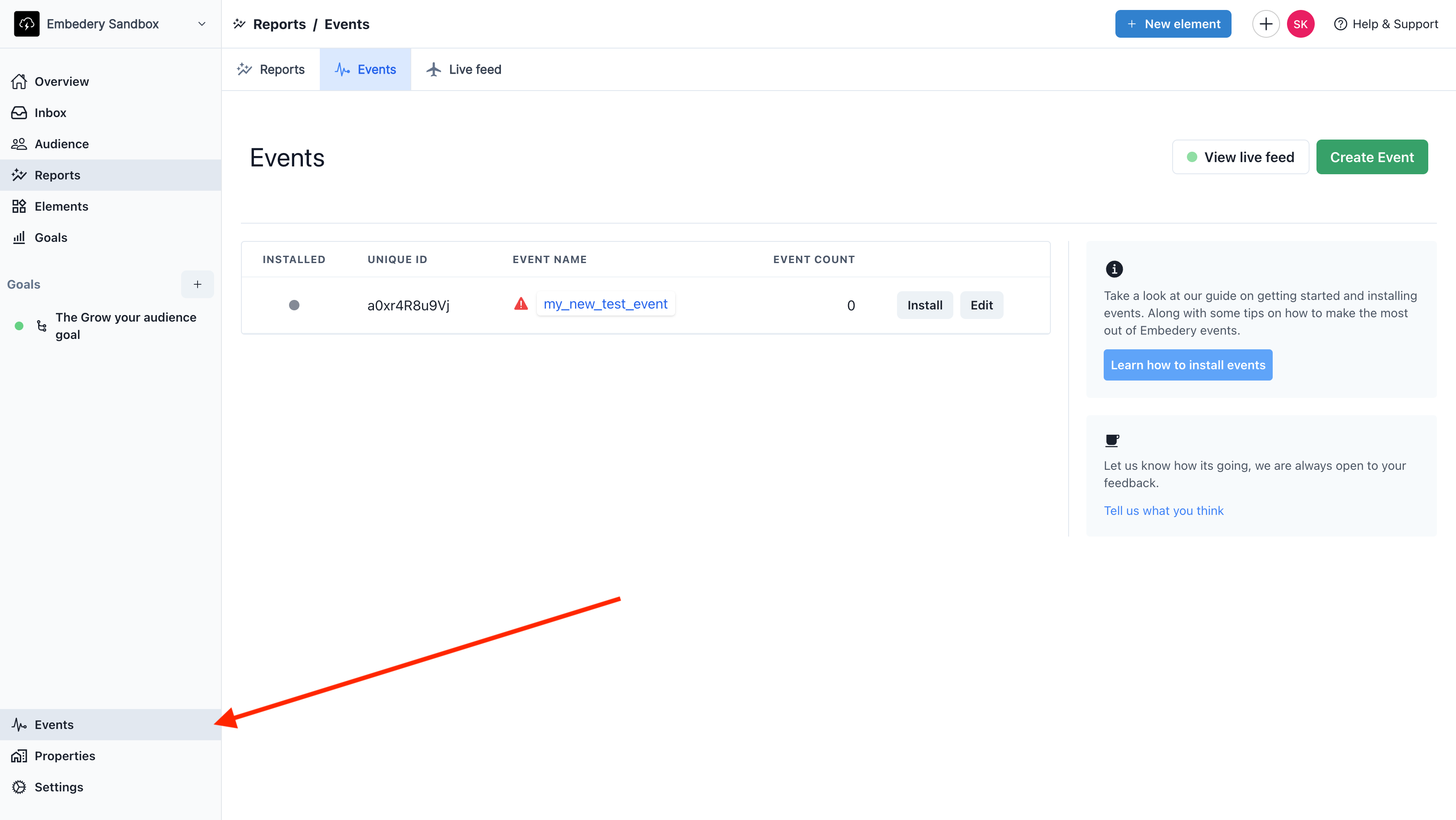The width and height of the screenshot is (1456, 820).
Task: Switch to the Reports tab
Action: coord(271,69)
